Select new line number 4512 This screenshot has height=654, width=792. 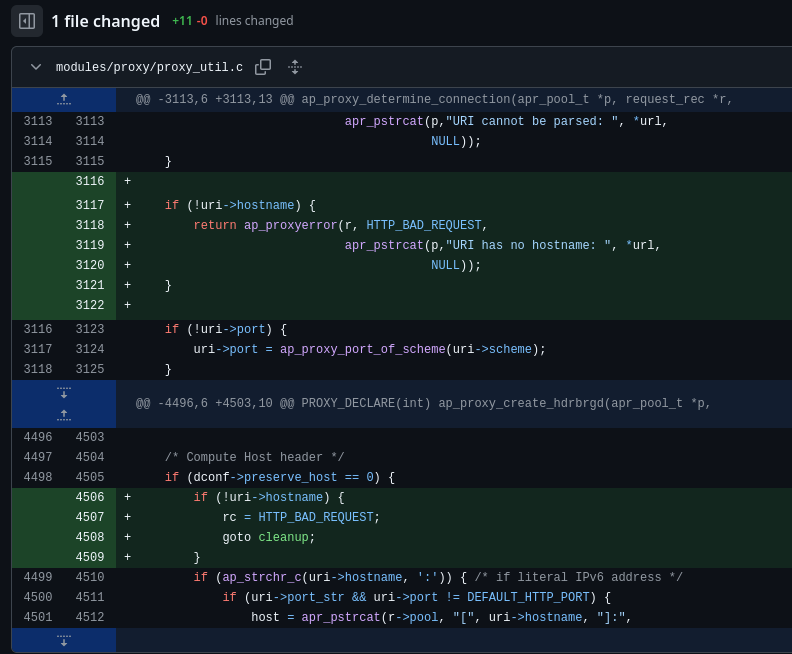(x=89, y=617)
